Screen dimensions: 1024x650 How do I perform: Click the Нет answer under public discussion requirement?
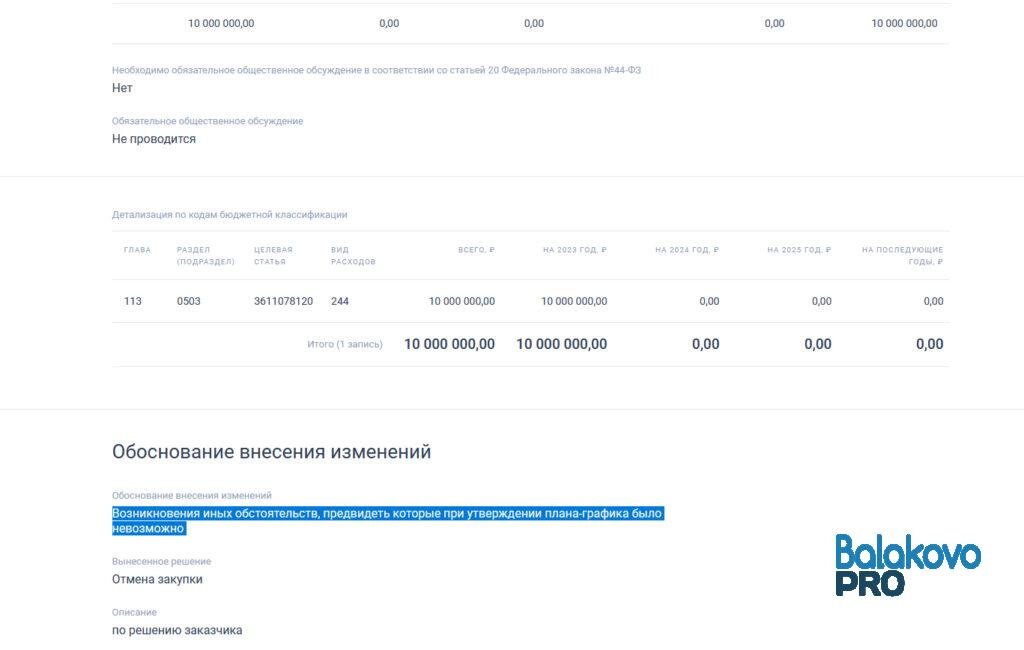pyautogui.click(x=121, y=87)
